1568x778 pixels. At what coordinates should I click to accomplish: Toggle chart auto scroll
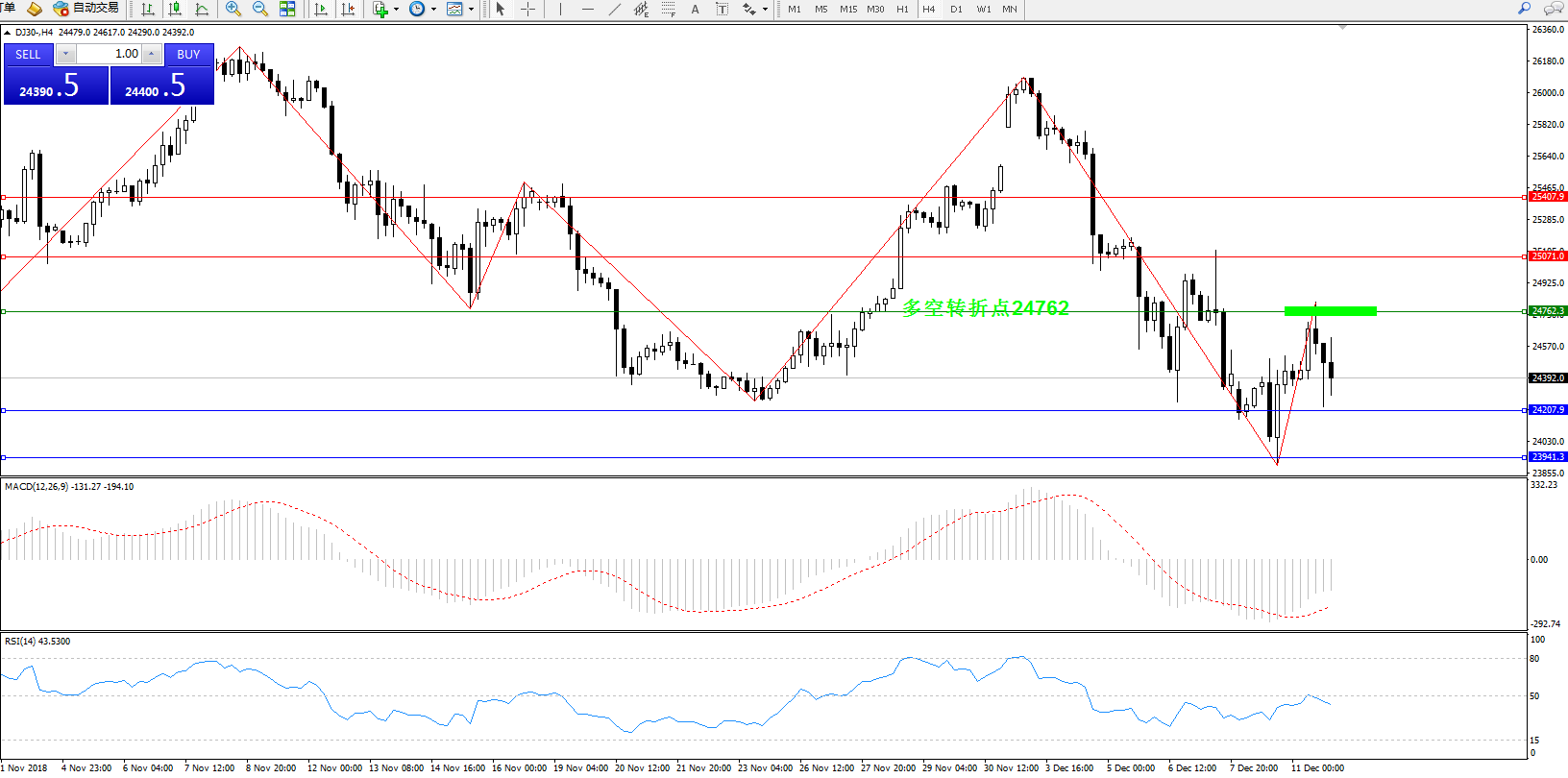coord(321,9)
